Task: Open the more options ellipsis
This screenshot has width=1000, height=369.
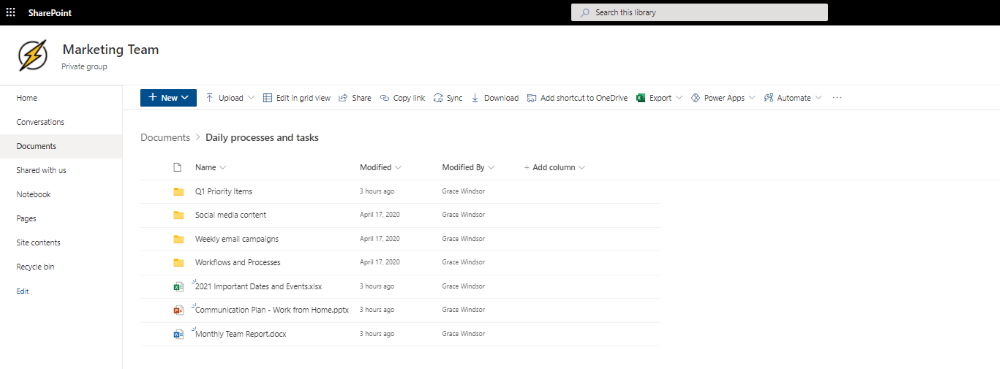Action: point(837,98)
